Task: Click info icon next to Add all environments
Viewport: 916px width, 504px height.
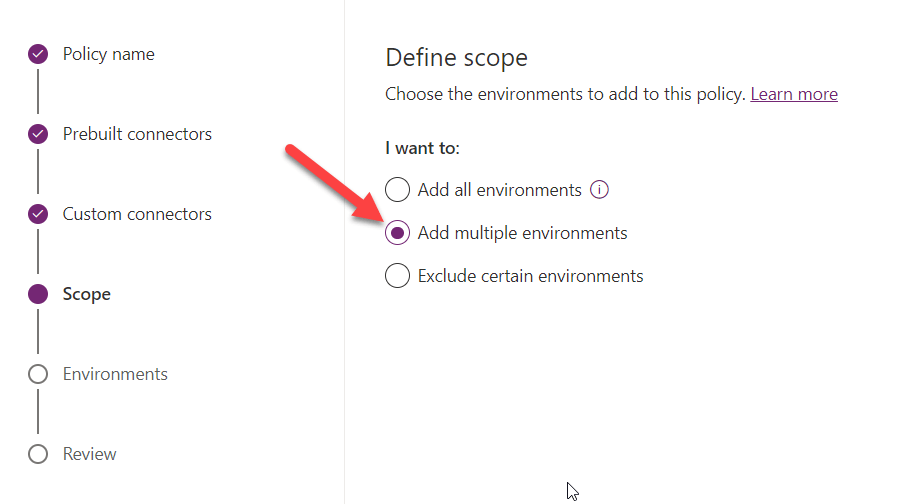Action: 599,190
